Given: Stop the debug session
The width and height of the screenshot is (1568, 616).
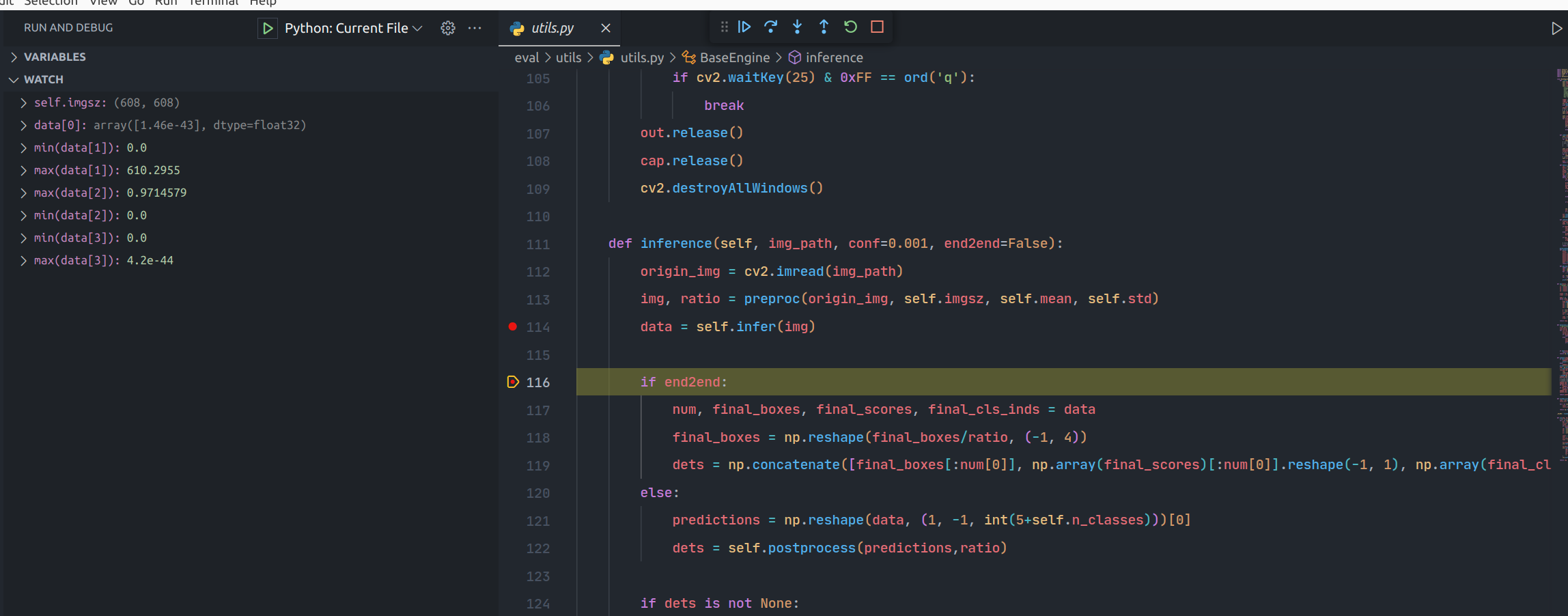Looking at the screenshot, I should (876, 27).
